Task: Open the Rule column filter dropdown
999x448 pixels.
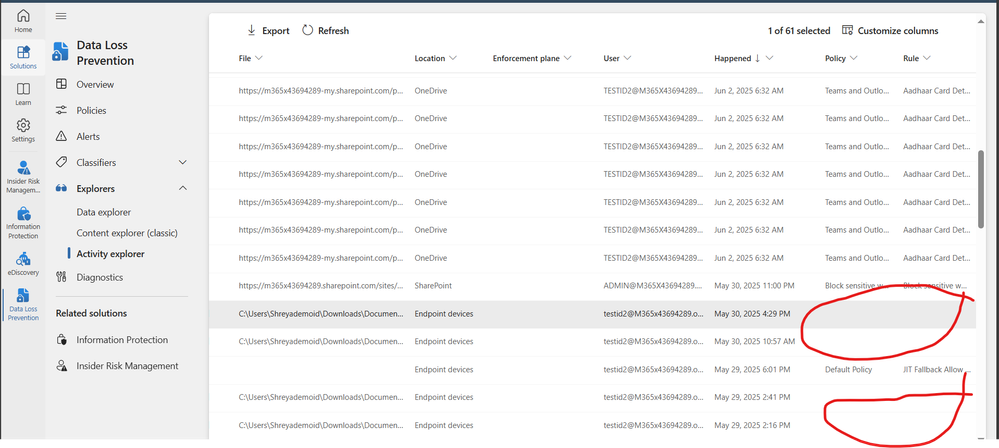Action: click(926, 58)
